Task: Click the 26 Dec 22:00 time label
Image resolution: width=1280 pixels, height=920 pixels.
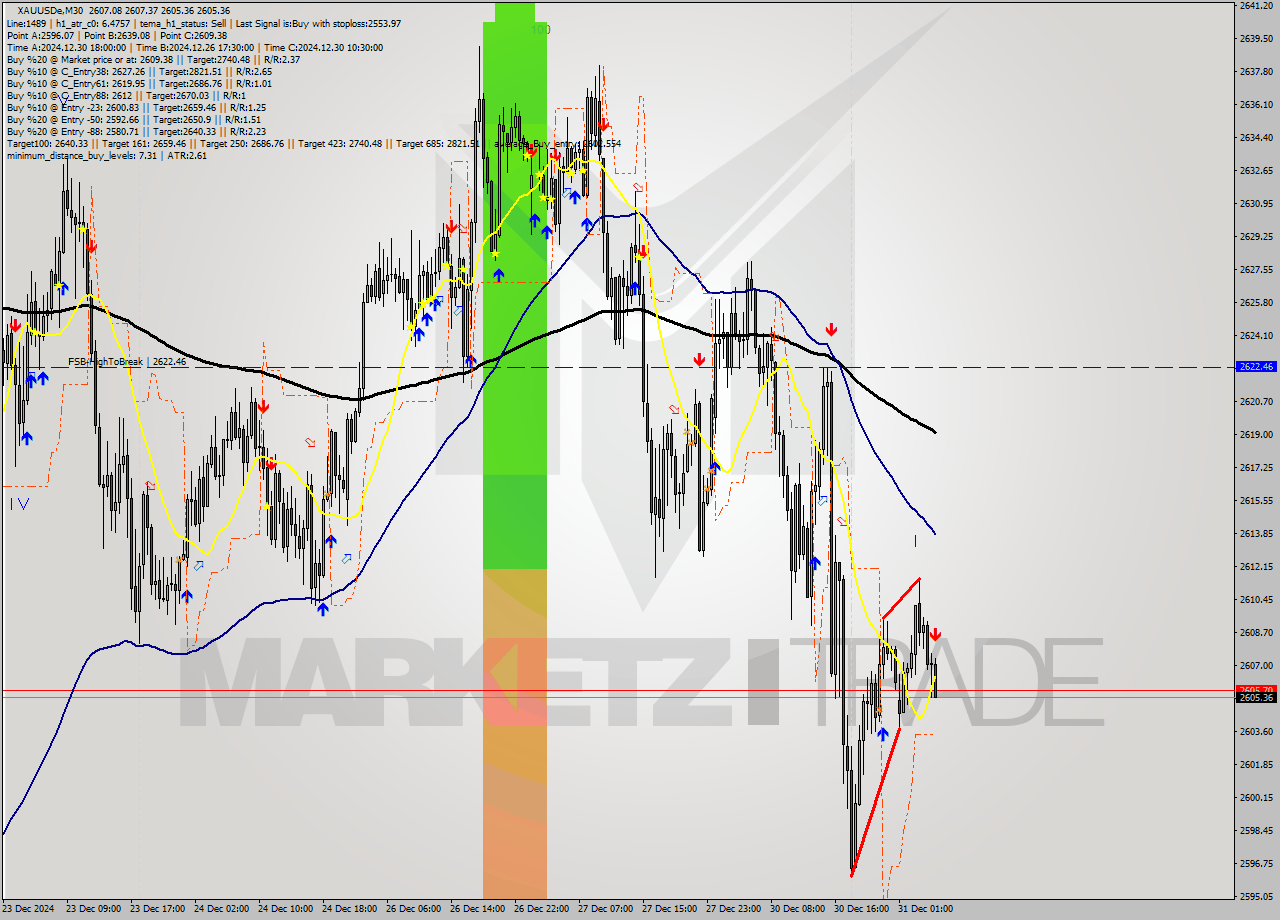Action: tap(542, 909)
